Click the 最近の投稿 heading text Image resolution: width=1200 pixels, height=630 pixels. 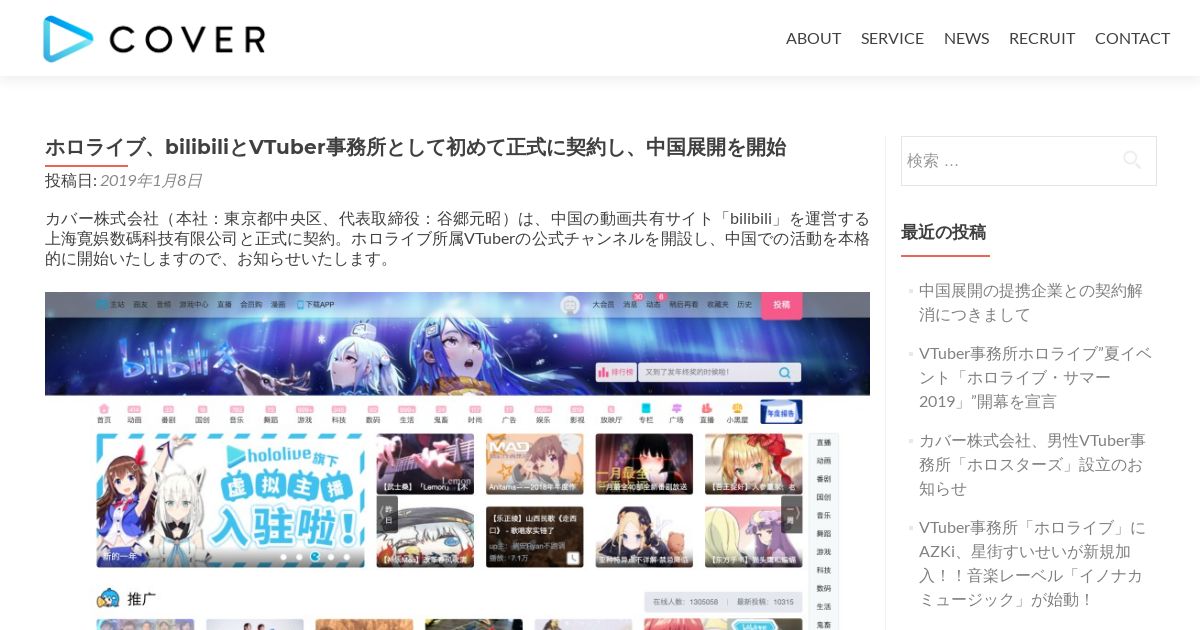click(943, 232)
